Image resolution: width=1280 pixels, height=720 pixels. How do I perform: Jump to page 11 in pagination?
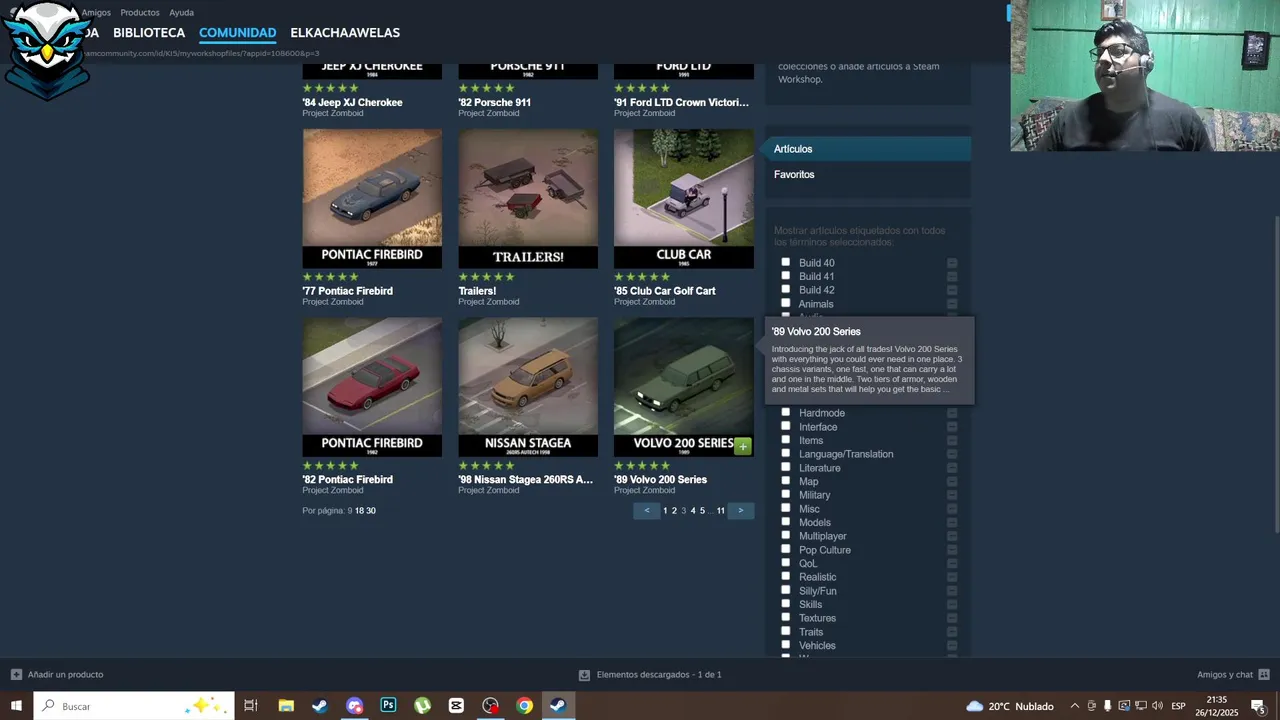[720, 511]
